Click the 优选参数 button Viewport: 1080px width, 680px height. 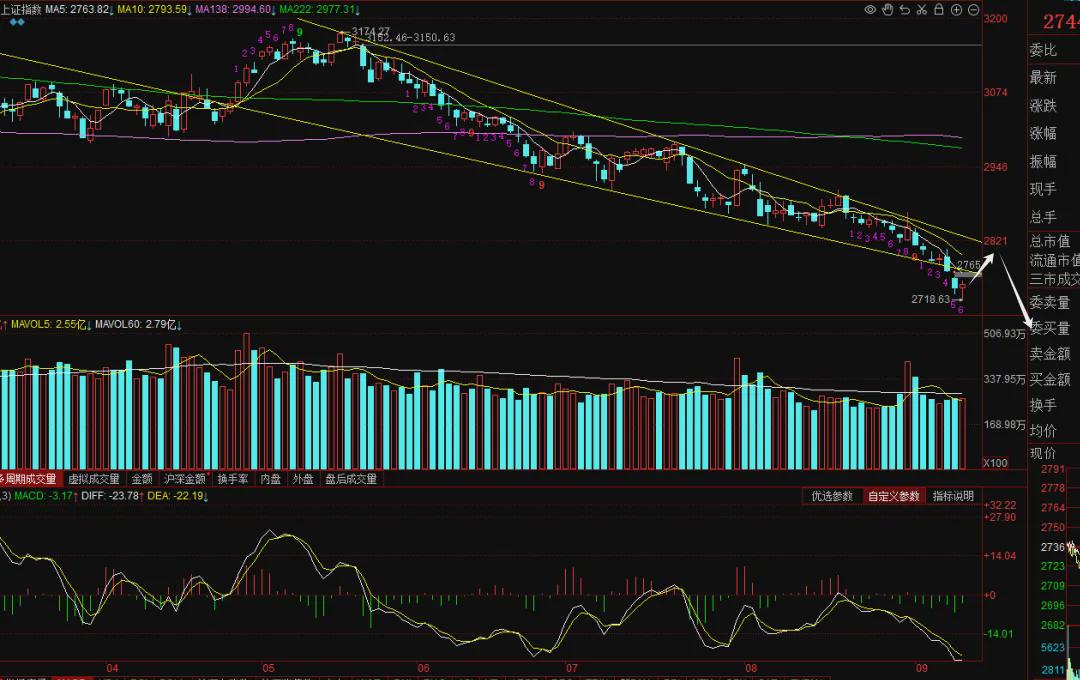[x=832, y=496]
